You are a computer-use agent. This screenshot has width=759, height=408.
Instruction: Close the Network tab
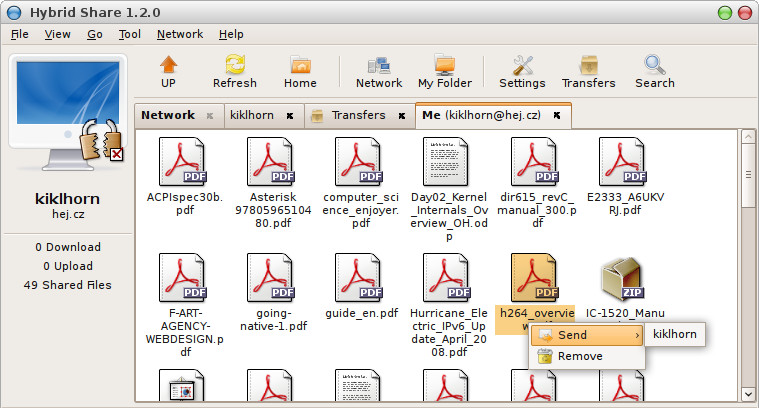pos(210,116)
